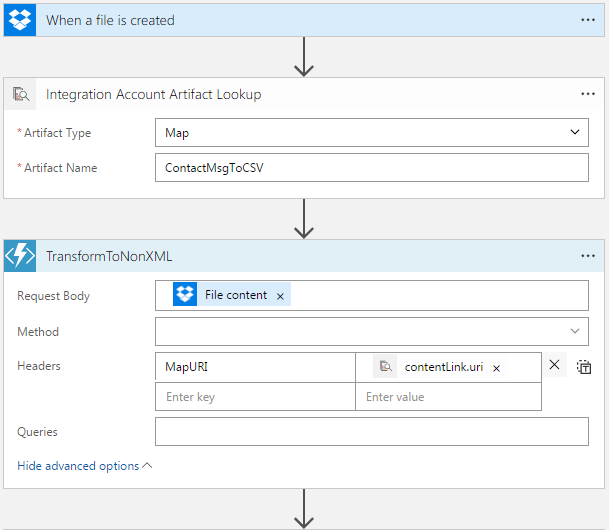Expand the Method dropdown

pos(372,331)
